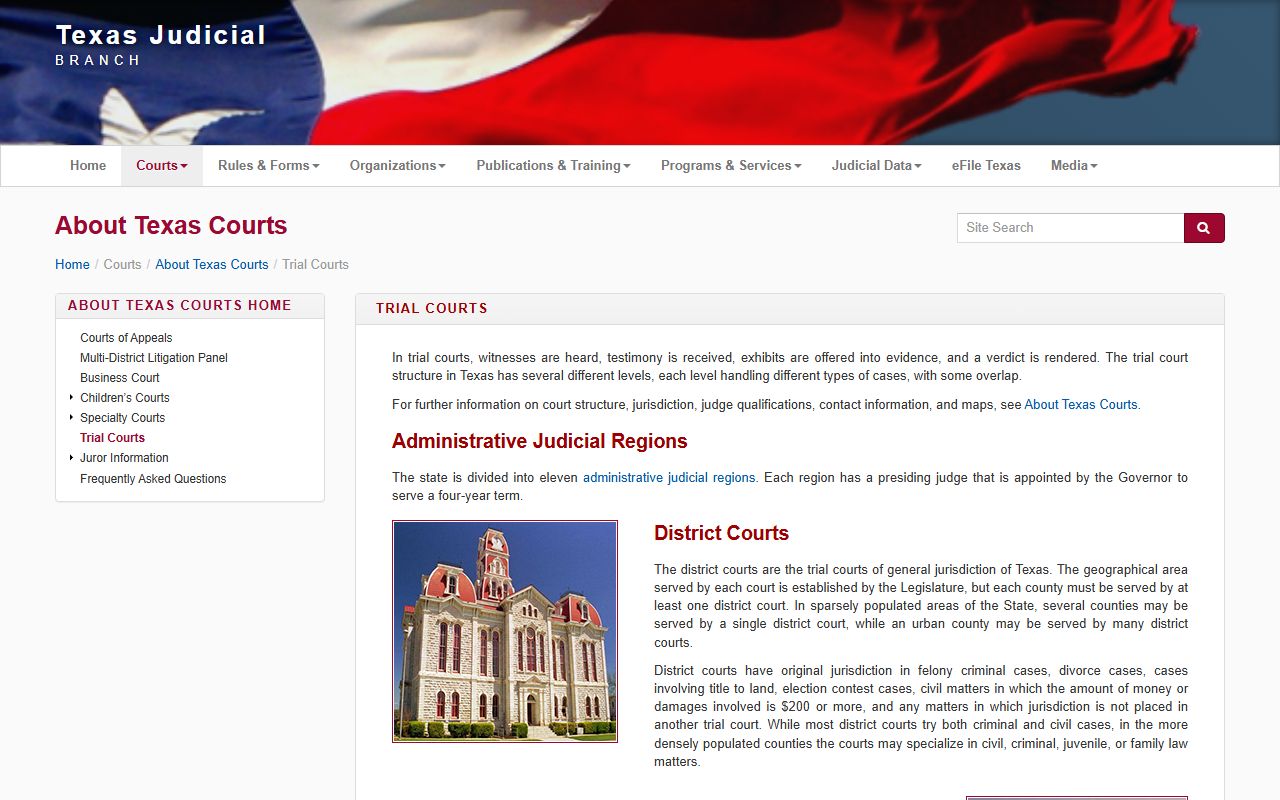Follow the About Texas Courts link in paragraph
This screenshot has width=1280, height=800.
point(1081,405)
